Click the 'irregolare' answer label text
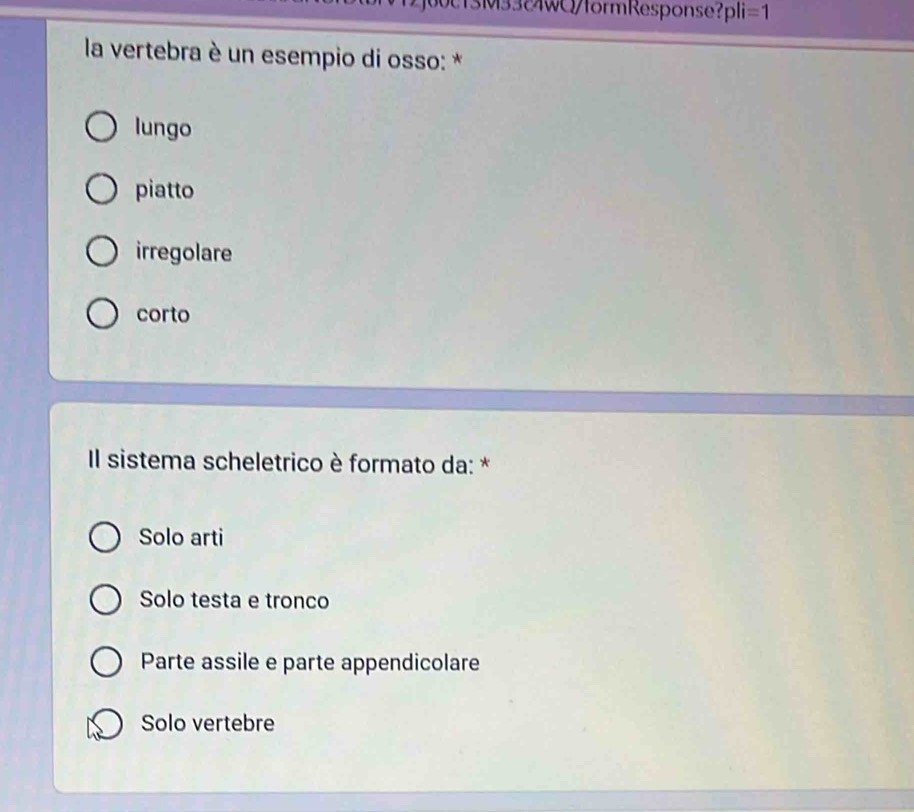This screenshot has width=914, height=812. click(184, 252)
